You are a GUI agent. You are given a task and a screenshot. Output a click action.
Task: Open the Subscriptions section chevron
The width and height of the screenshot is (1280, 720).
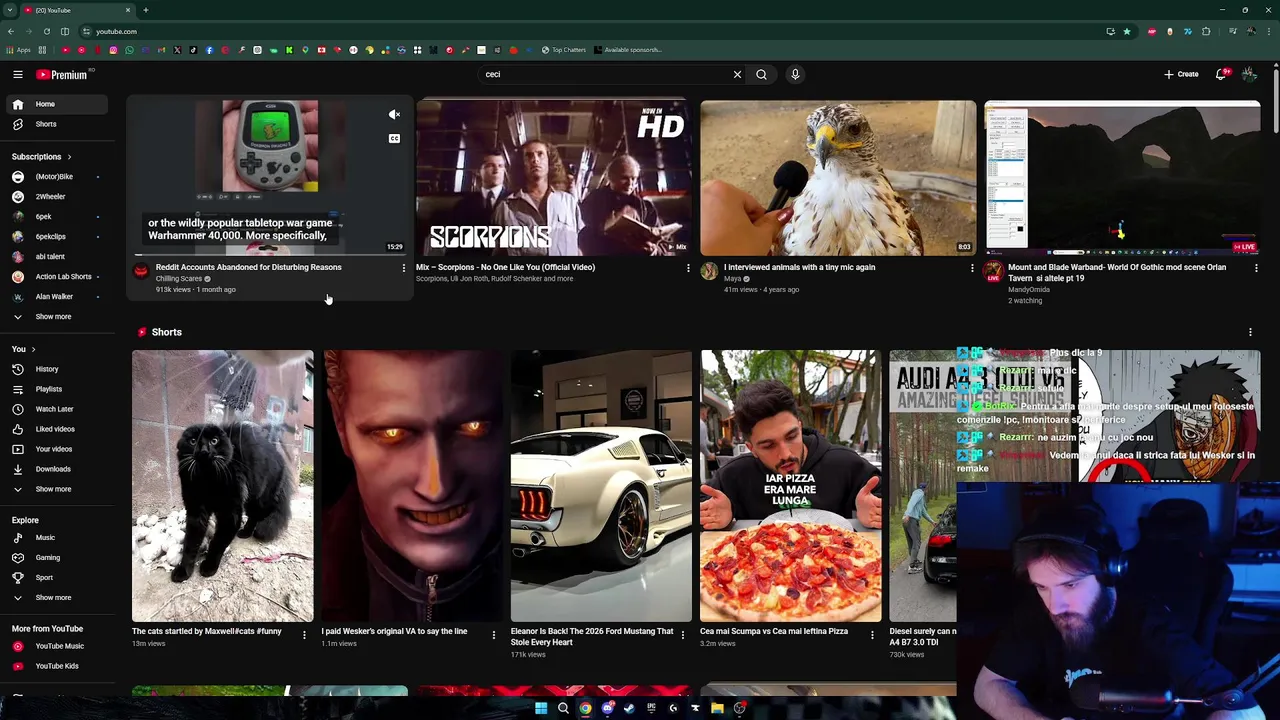69,157
